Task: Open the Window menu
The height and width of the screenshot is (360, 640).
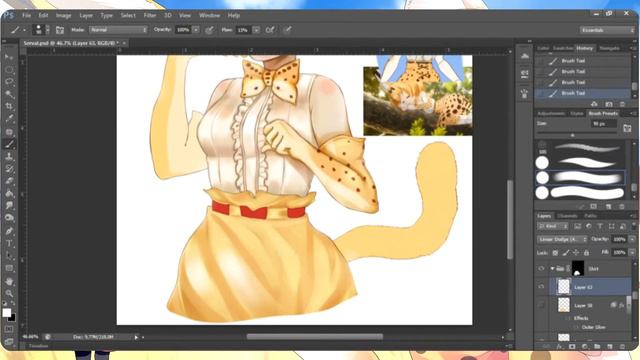Action: tap(209, 16)
